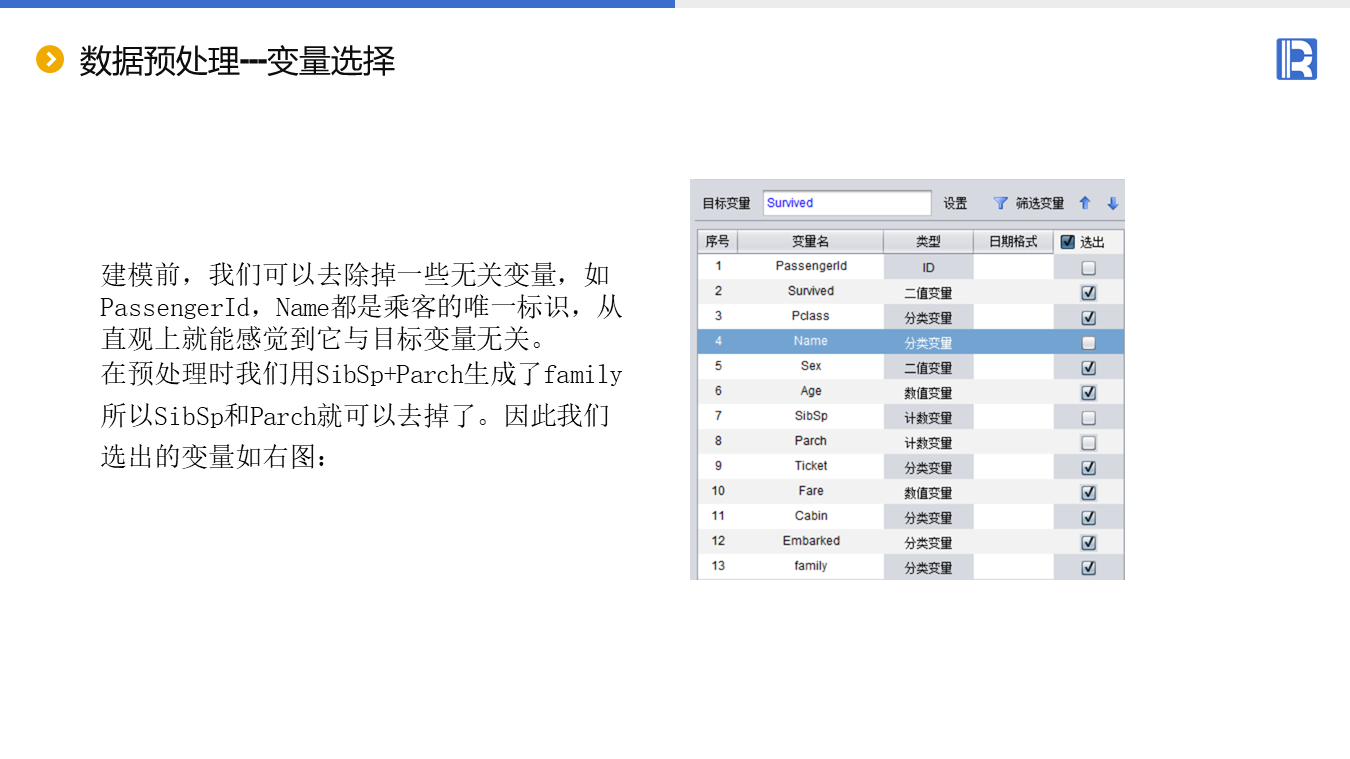Click row number 1 in the table

click(718, 267)
